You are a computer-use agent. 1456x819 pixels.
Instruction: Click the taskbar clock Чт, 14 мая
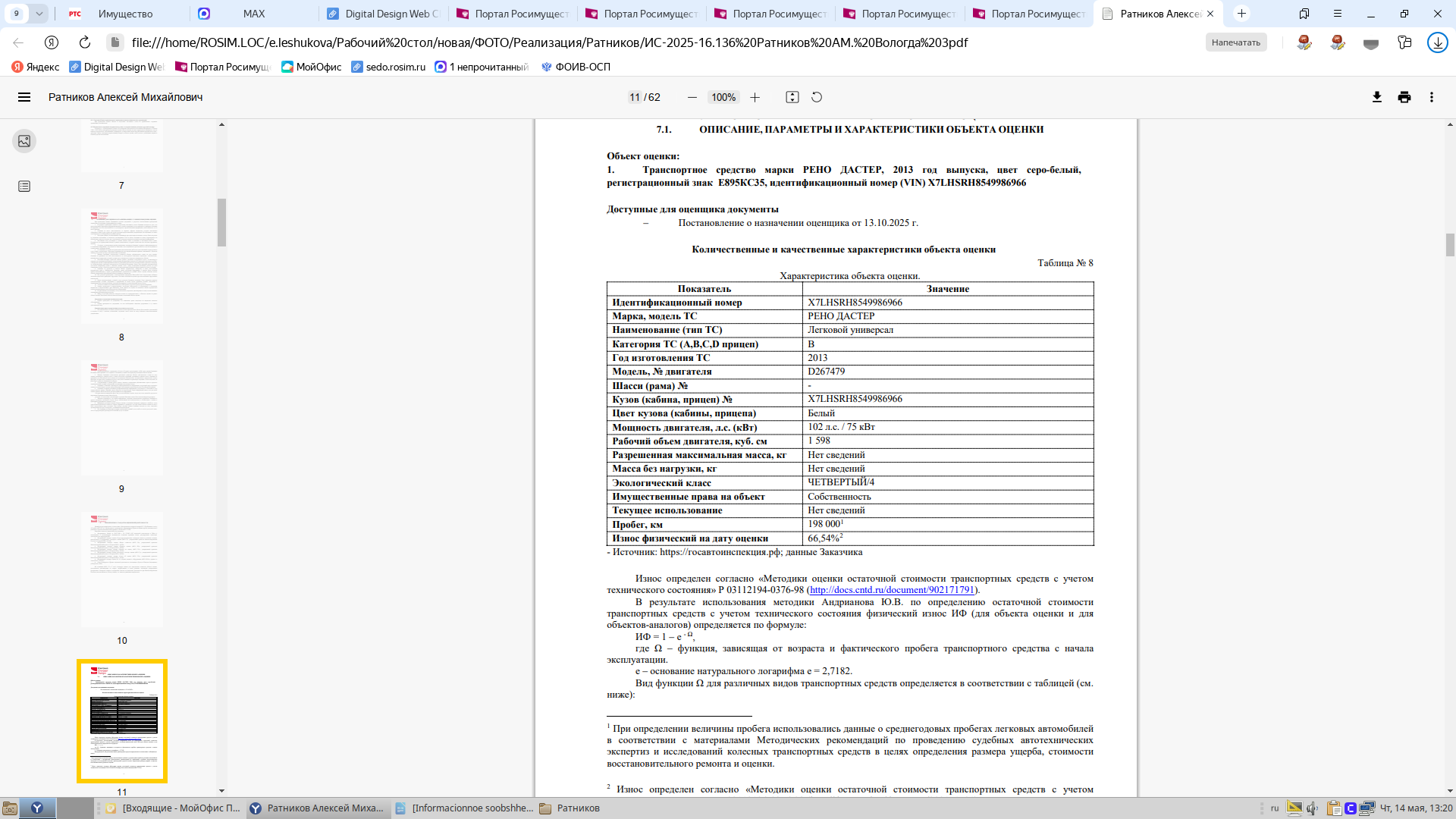click(x=1416, y=808)
